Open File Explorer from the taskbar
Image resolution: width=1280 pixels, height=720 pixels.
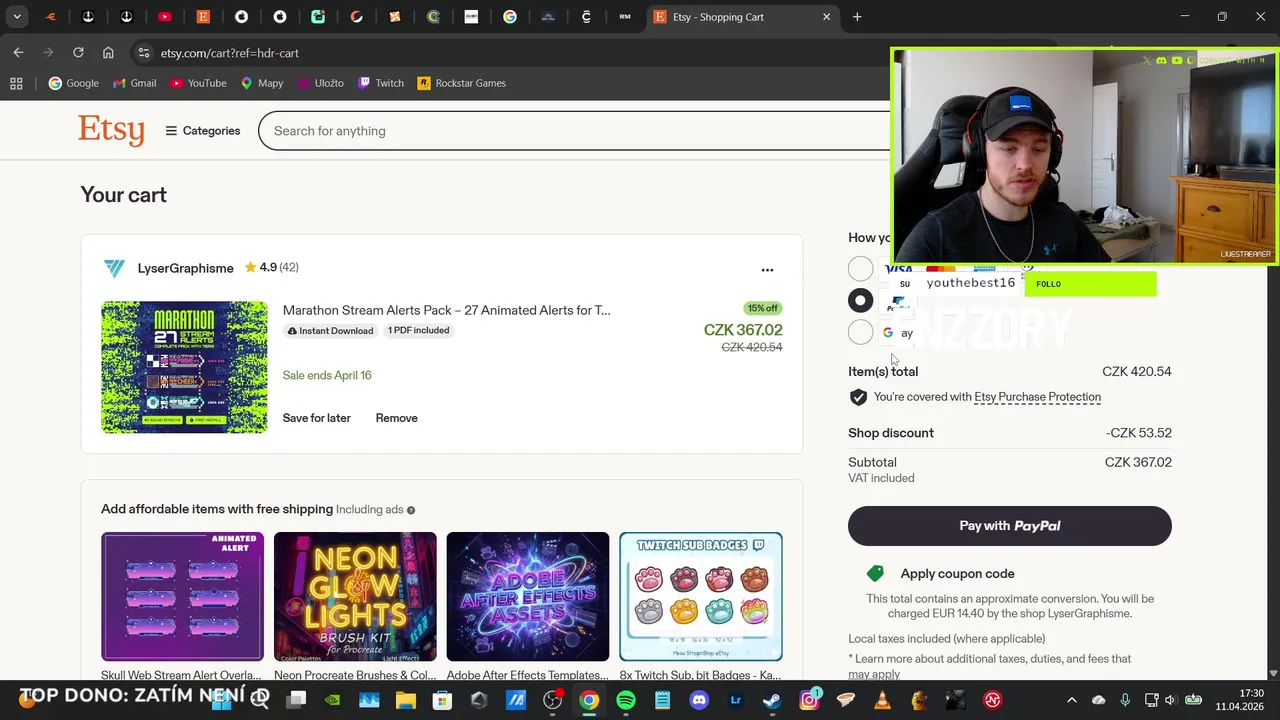[x=405, y=700]
